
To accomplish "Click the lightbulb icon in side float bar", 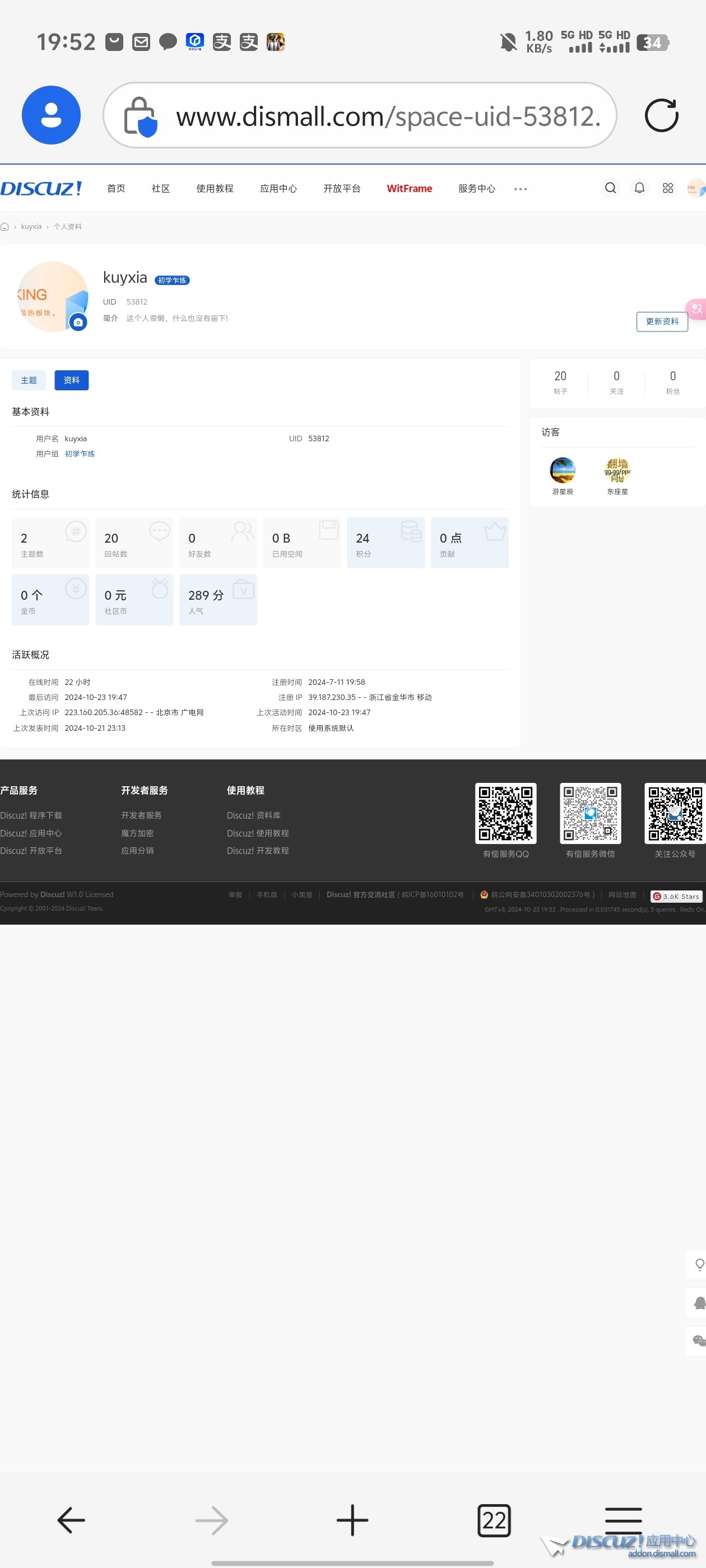I will coord(699,1265).
